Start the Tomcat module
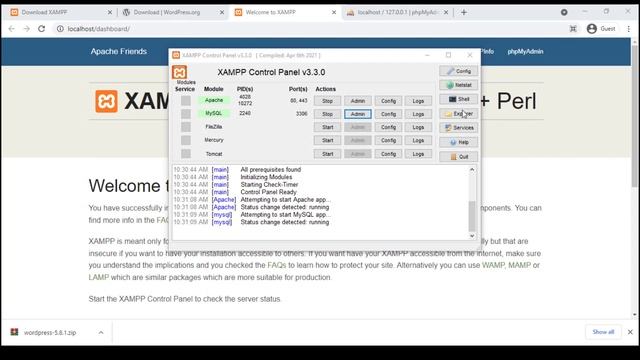The image size is (640, 360). pyautogui.click(x=327, y=154)
